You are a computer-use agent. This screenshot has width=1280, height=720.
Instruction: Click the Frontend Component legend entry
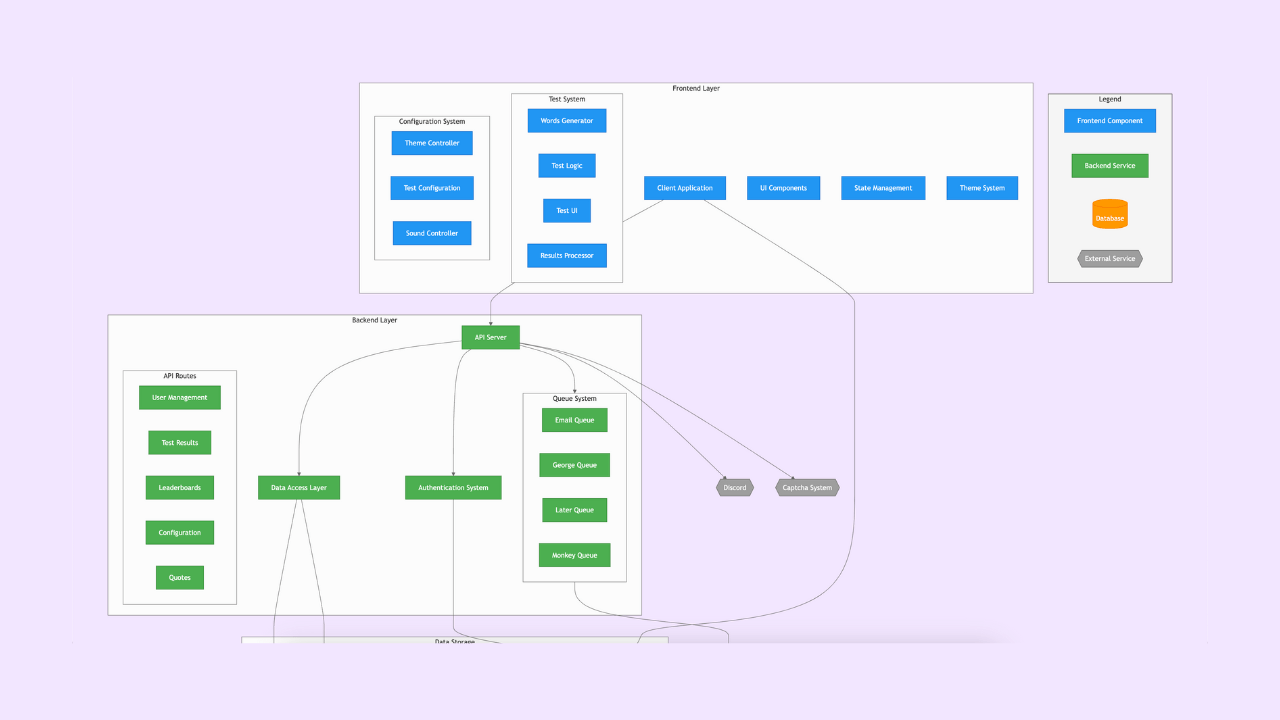(1110, 120)
